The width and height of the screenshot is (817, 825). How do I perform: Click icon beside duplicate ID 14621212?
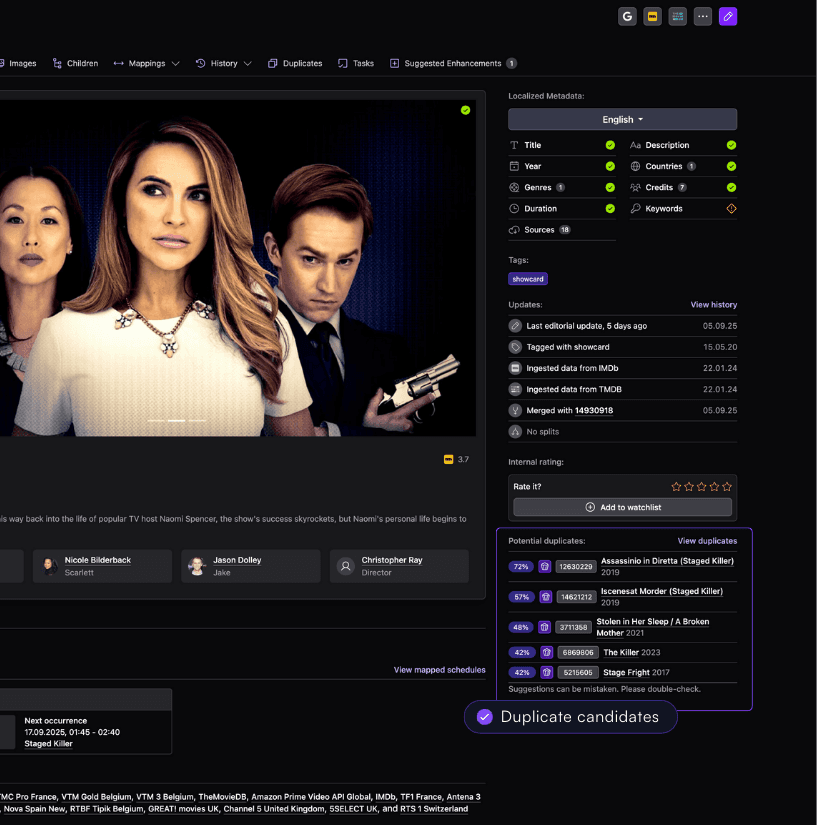click(546, 597)
